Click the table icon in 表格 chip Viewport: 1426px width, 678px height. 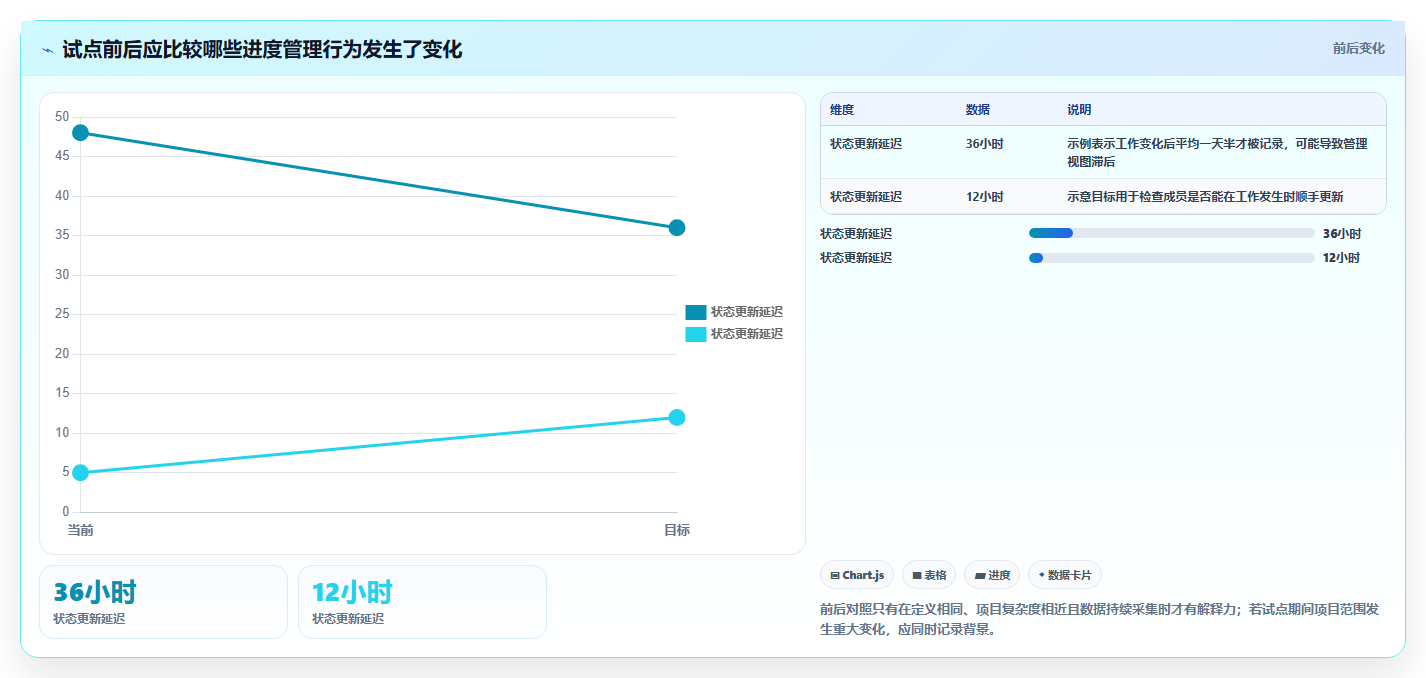pyautogui.click(x=917, y=576)
